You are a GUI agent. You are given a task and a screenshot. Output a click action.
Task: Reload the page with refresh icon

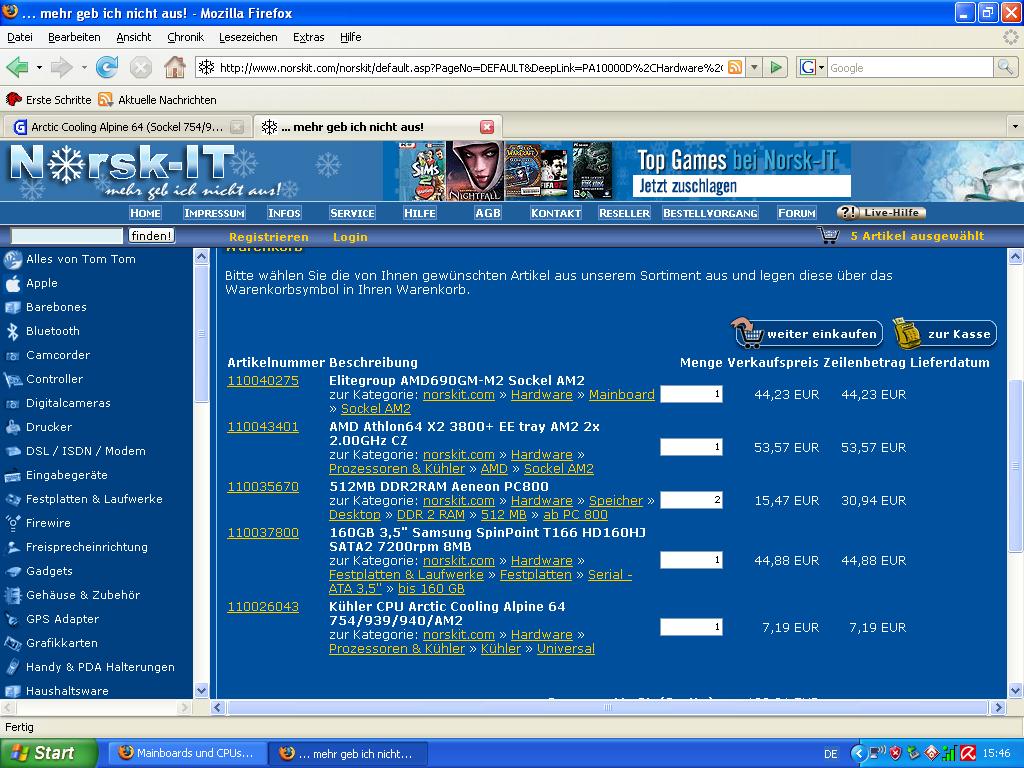pyautogui.click(x=106, y=67)
